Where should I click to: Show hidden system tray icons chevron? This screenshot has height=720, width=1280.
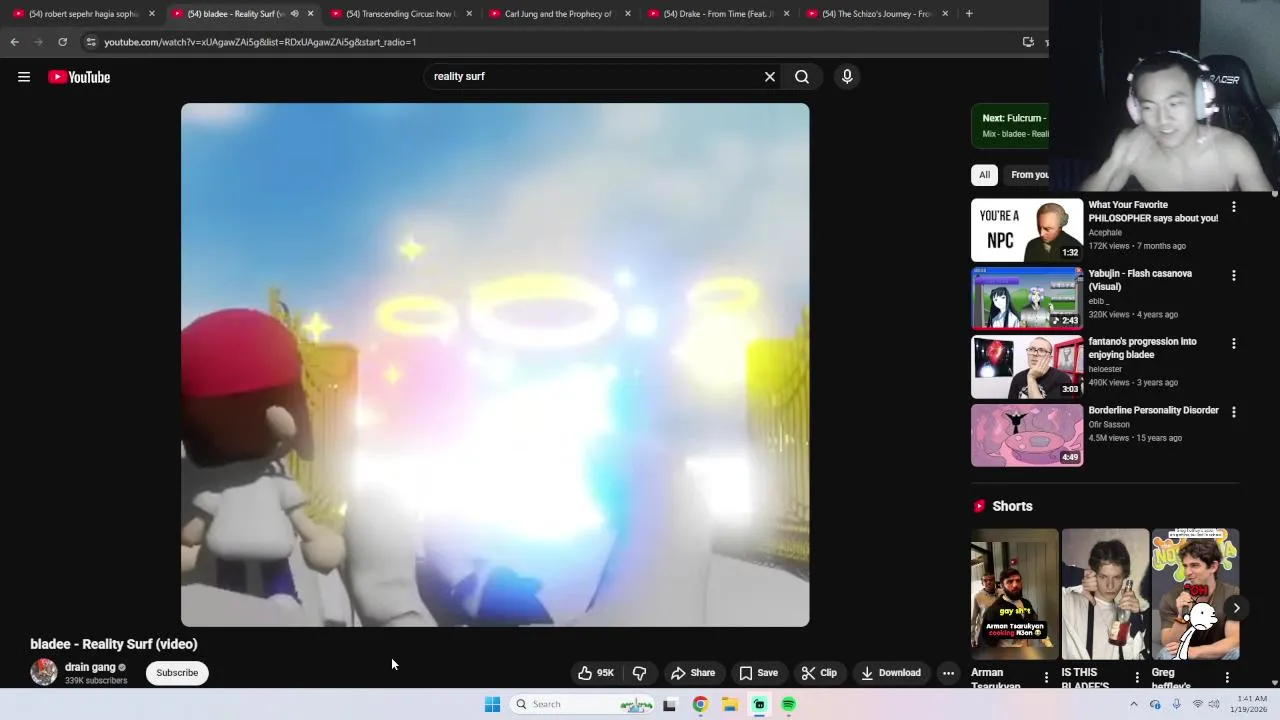coord(1133,704)
